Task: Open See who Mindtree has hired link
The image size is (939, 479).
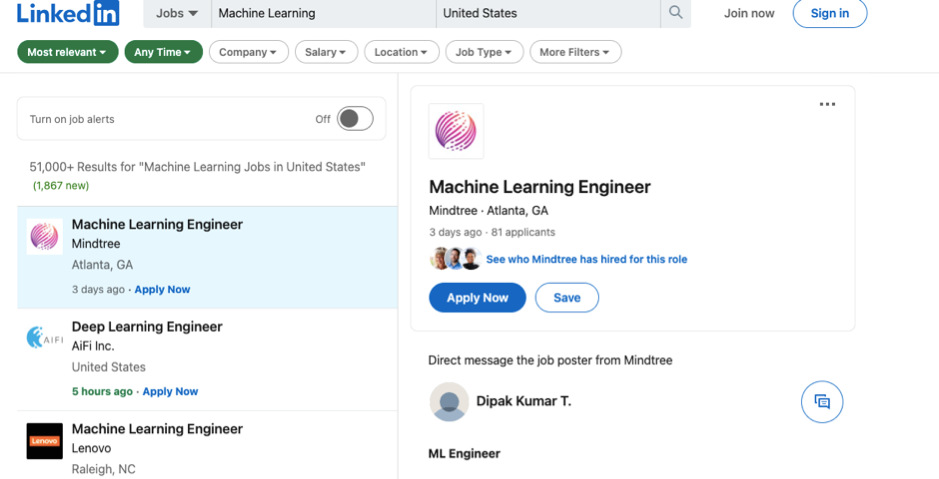Action: pos(586,259)
